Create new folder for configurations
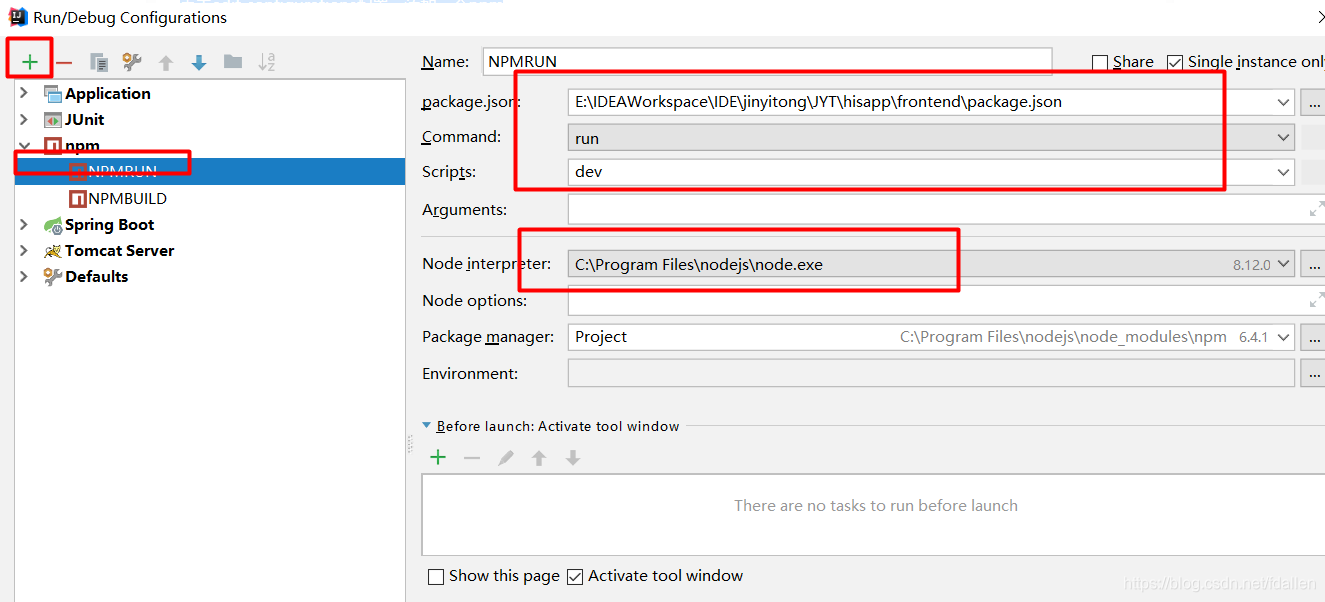 coord(233,62)
